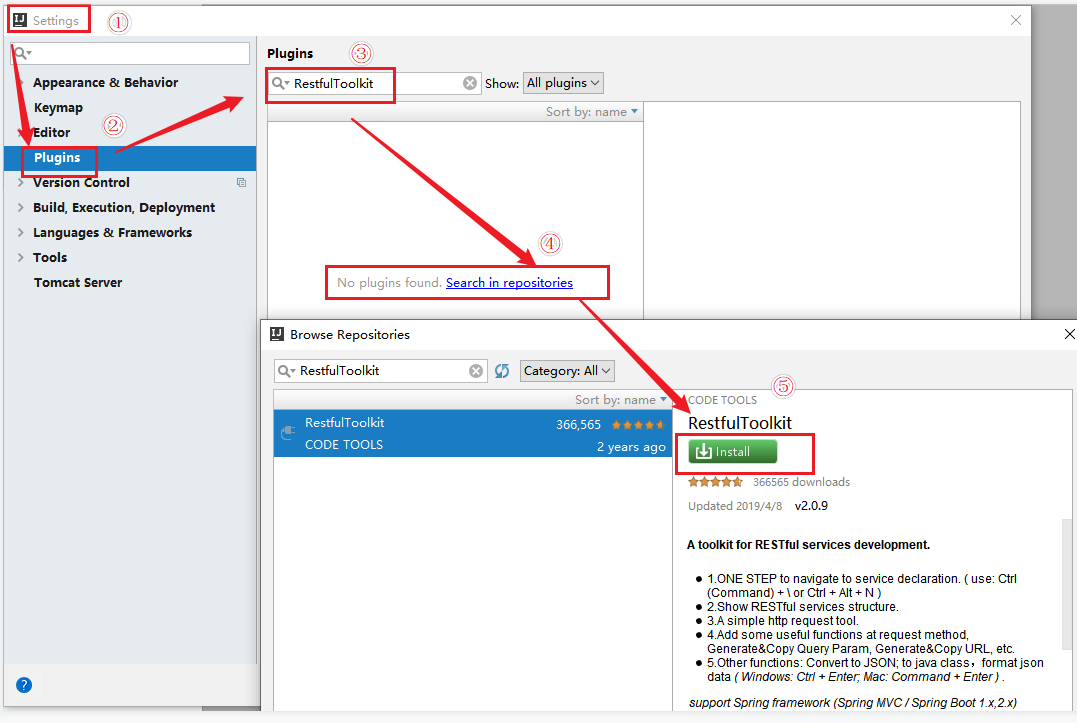Viewport: 1077px width, 723px height.
Task: Click the search icon in Settings sidebar search
Action: click(x=22, y=54)
